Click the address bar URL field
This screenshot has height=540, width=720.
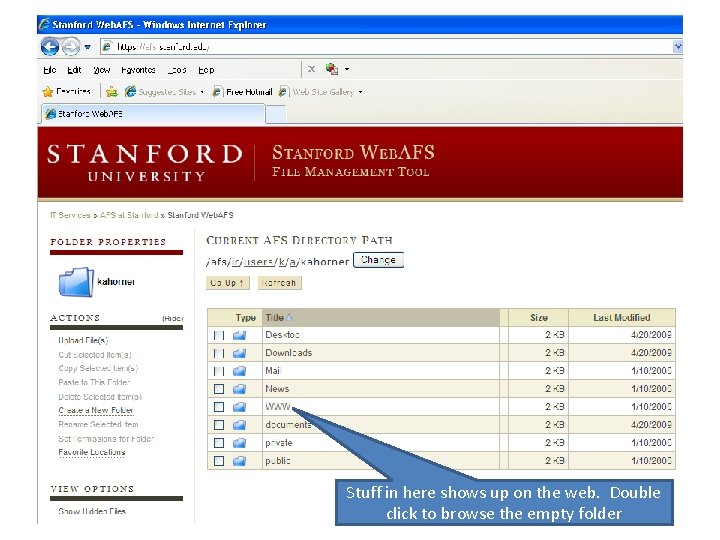[x=387, y=46]
